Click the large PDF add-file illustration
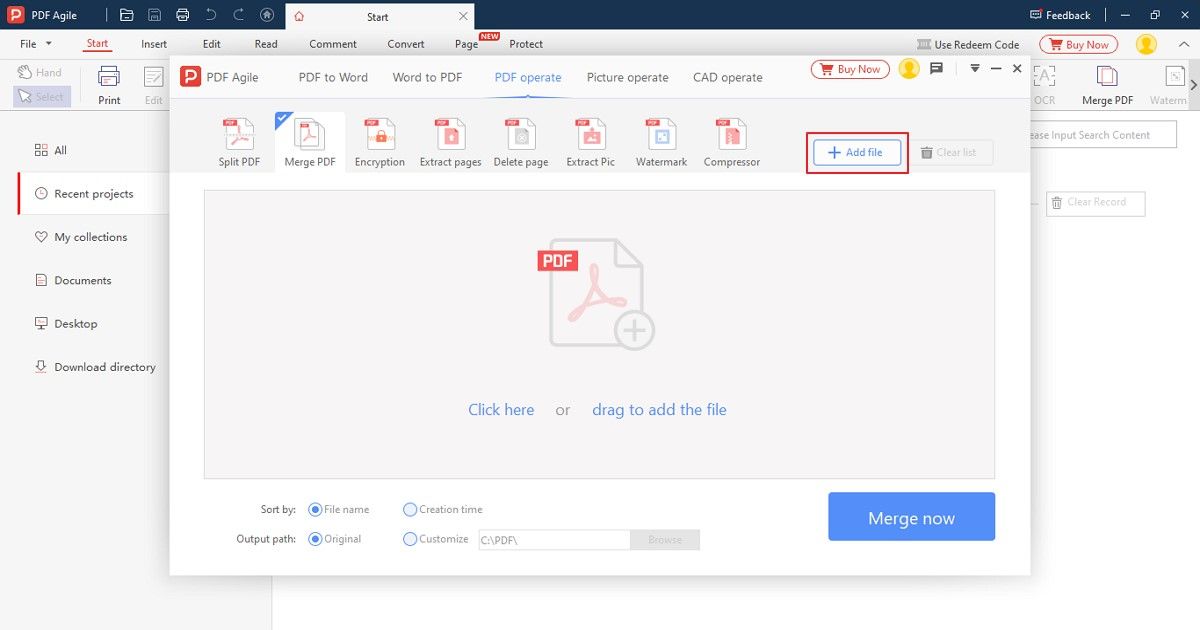The height and width of the screenshot is (630, 1200). pyautogui.click(x=596, y=294)
